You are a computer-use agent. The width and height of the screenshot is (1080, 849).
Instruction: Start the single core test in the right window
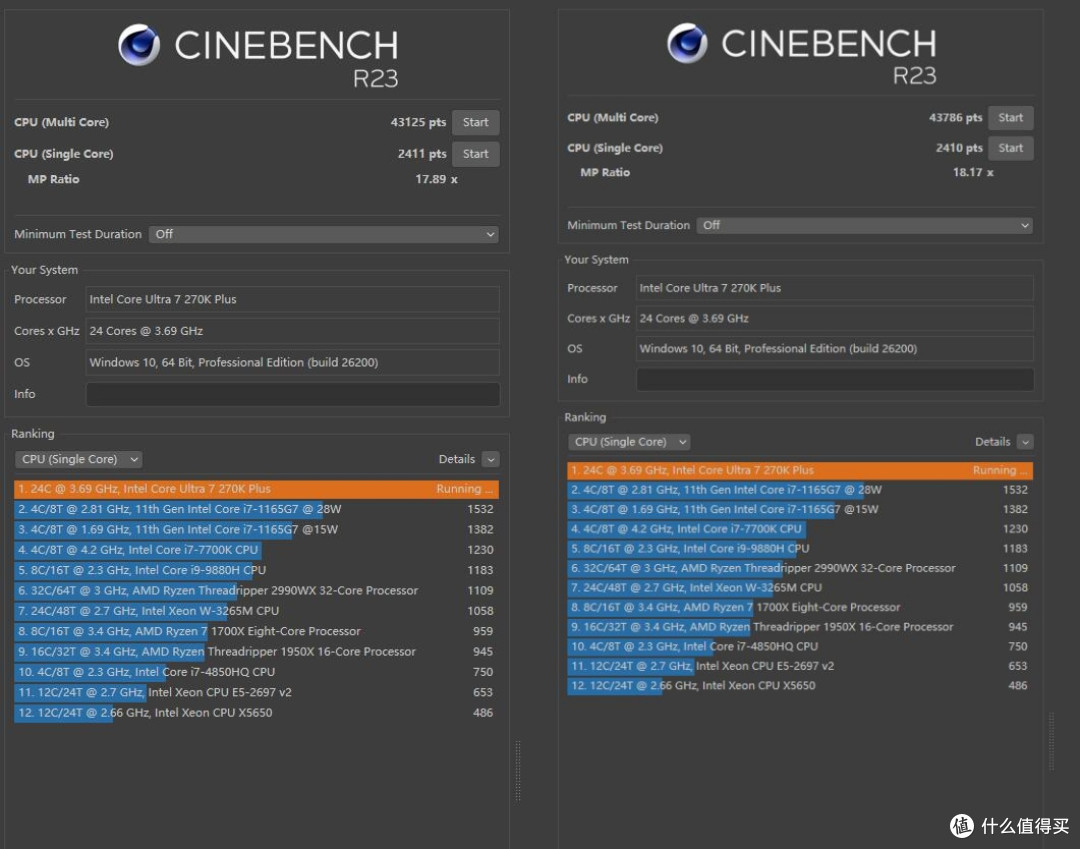point(1010,148)
